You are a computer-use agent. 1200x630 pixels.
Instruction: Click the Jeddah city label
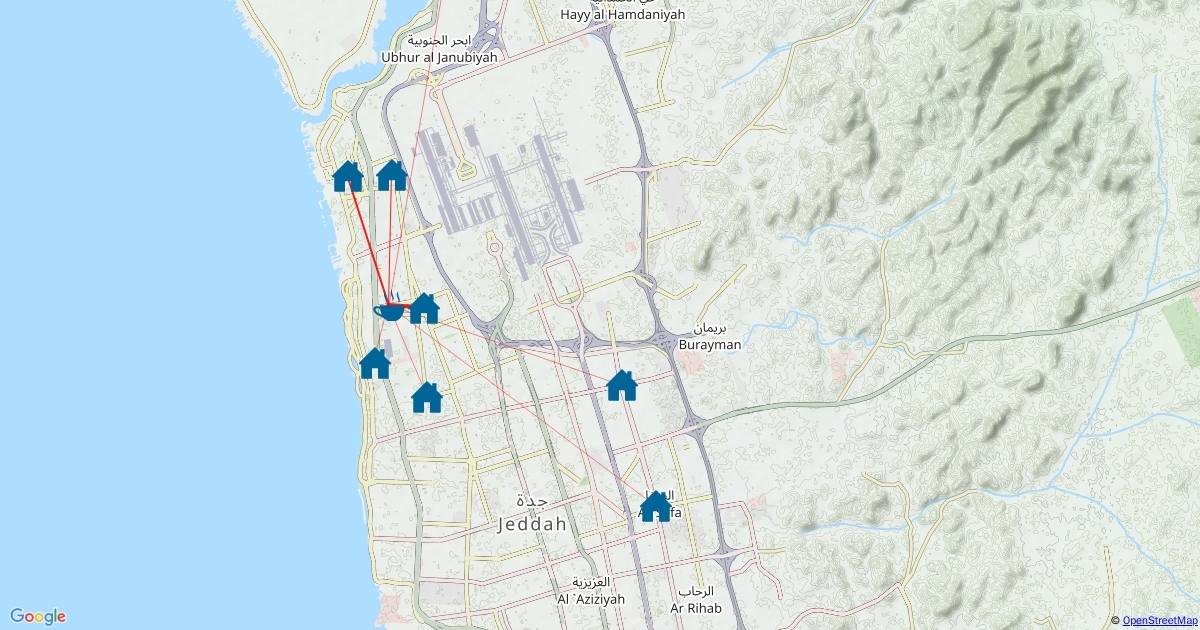point(532,524)
